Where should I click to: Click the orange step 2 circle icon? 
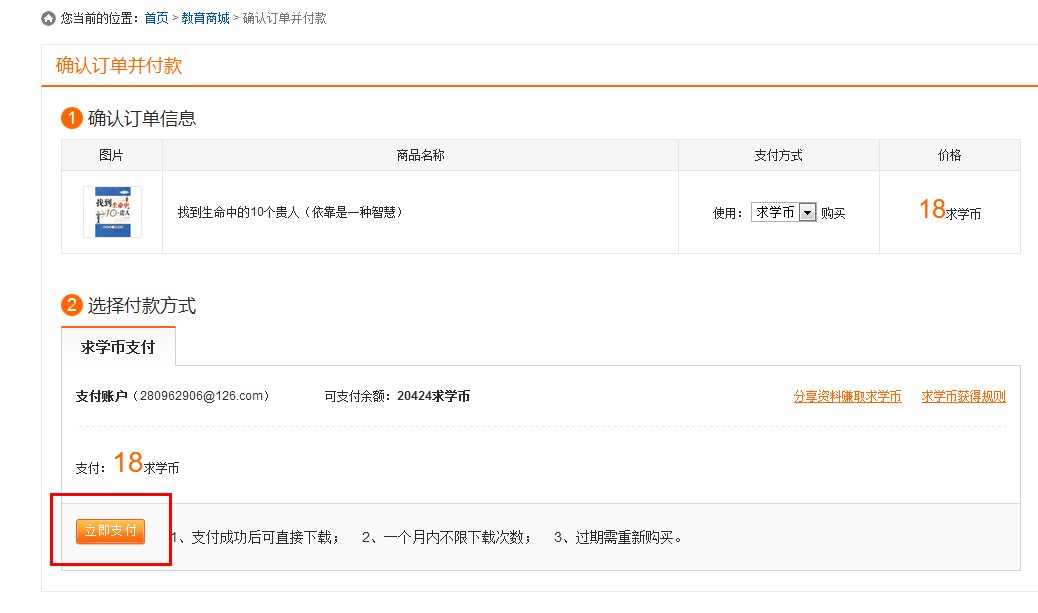point(71,306)
